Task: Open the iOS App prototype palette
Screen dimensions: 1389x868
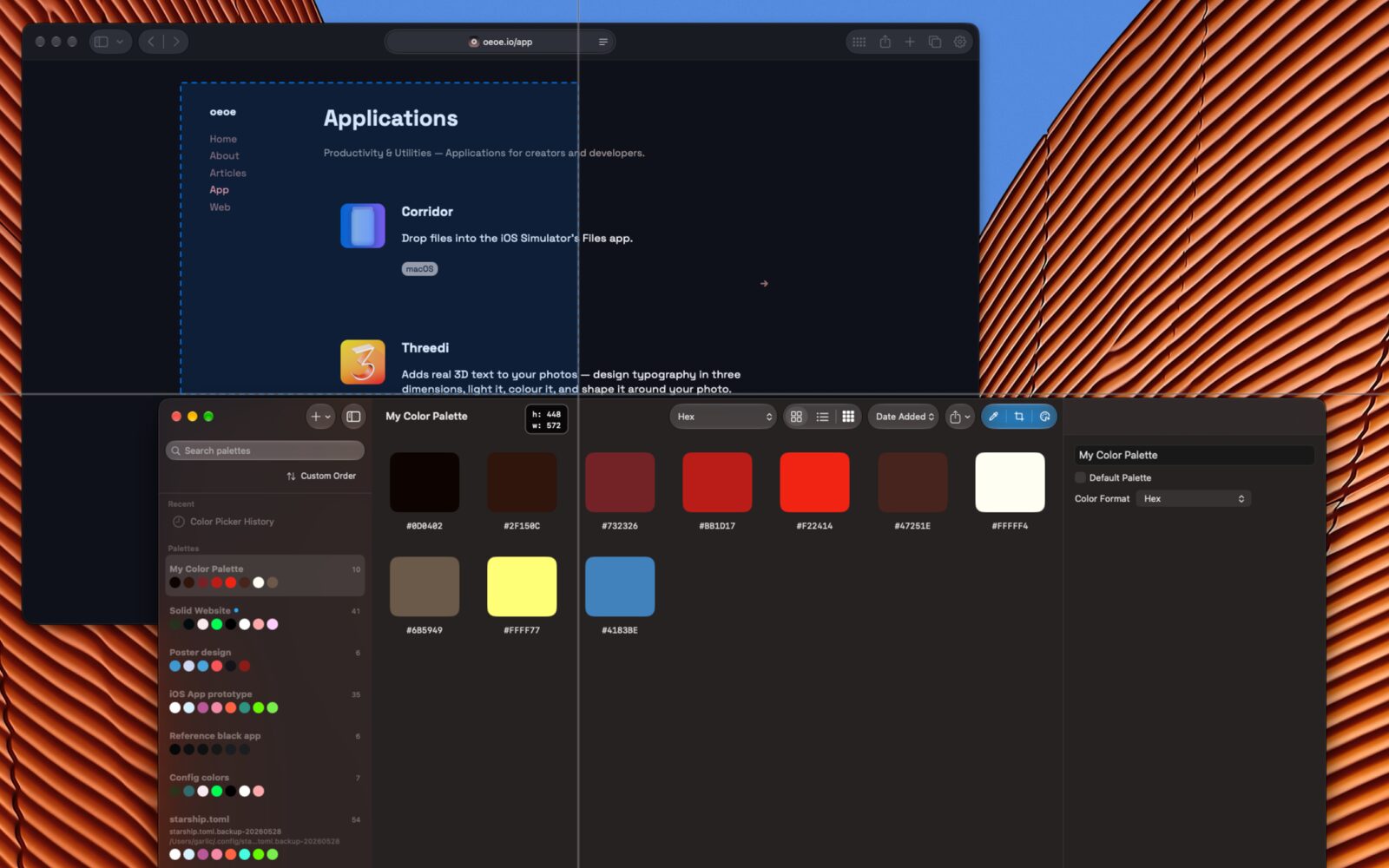Action: tap(265, 700)
